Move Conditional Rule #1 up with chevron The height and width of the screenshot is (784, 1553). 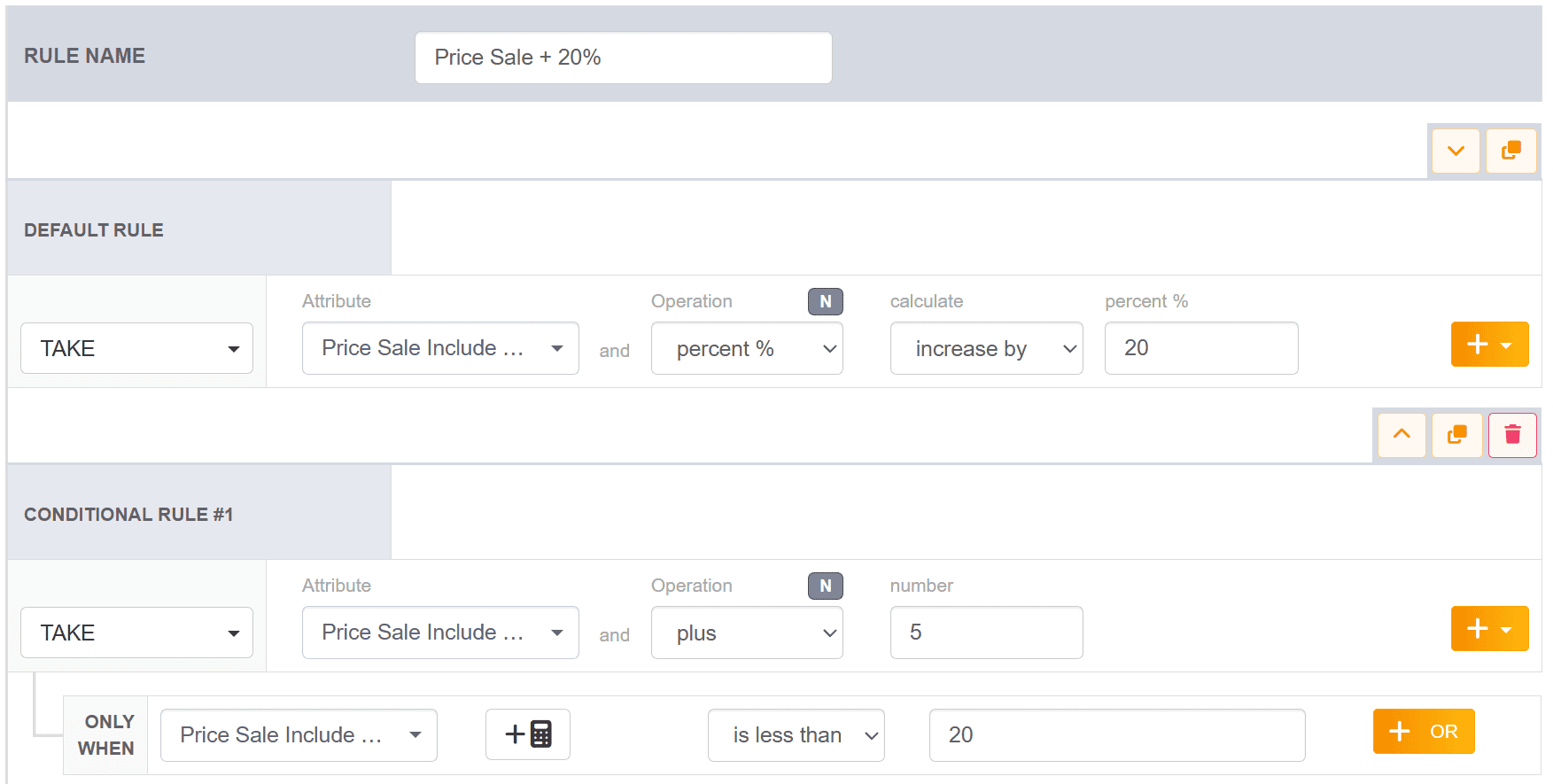pyautogui.click(x=1401, y=435)
